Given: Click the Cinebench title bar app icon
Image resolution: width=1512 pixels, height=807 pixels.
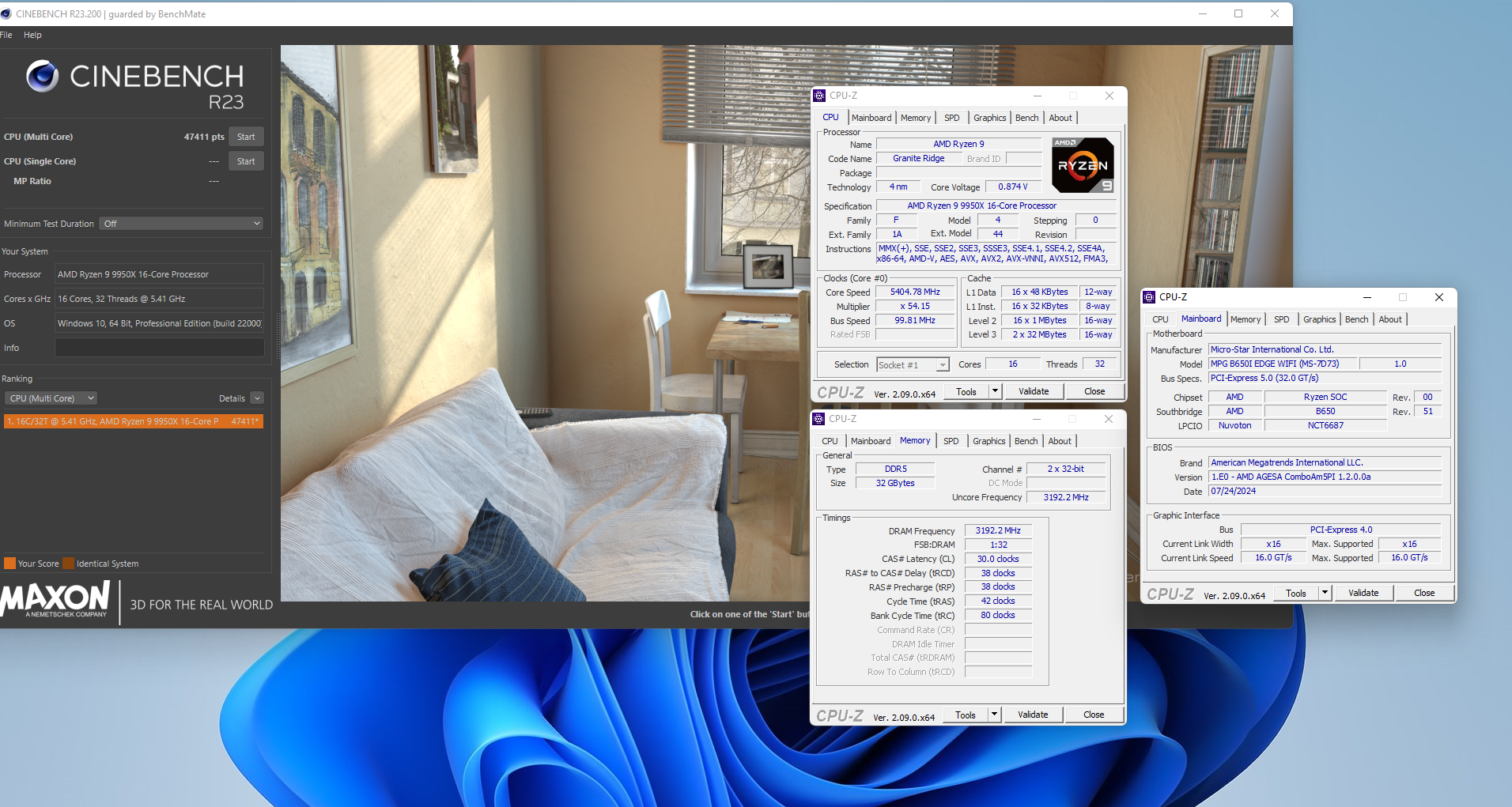Looking at the screenshot, I should click(6, 13).
